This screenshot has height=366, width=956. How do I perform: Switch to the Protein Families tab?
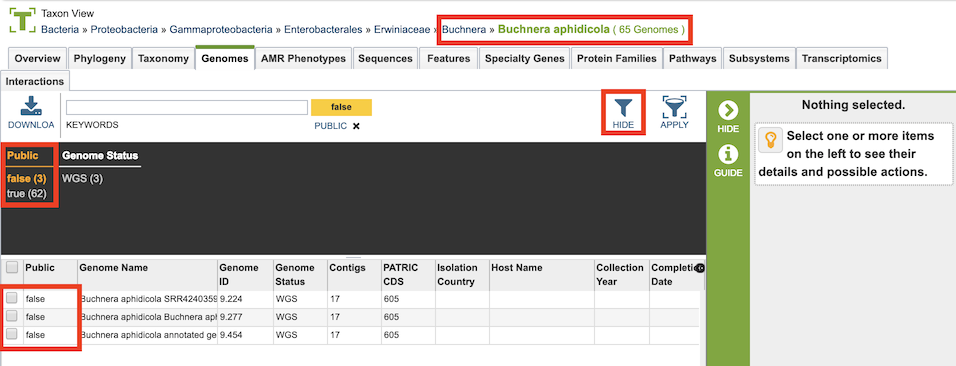click(x=617, y=59)
